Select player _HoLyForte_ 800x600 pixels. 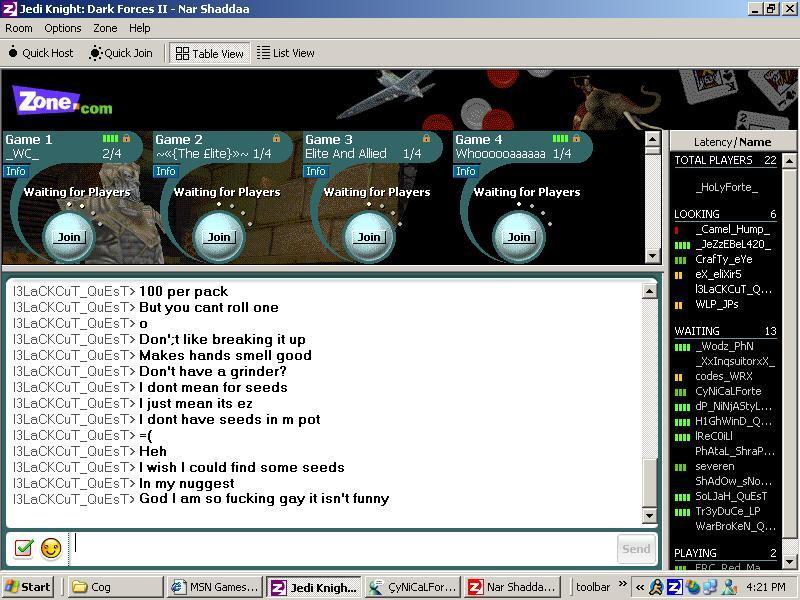(x=727, y=187)
